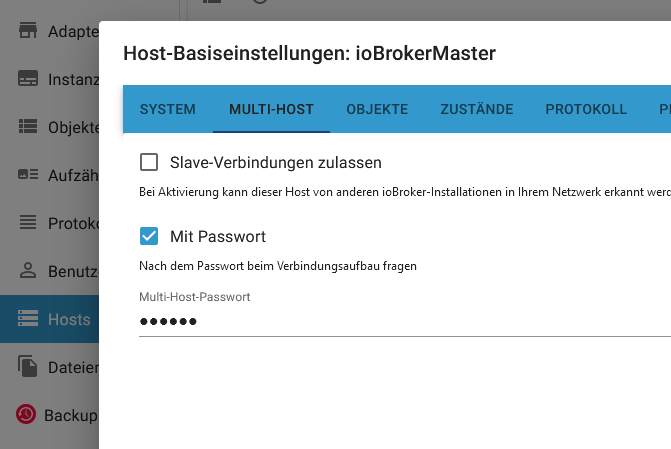Open the OBJEKTE tab
The height and width of the screenshot is (449, 671).
pos(377,109)
